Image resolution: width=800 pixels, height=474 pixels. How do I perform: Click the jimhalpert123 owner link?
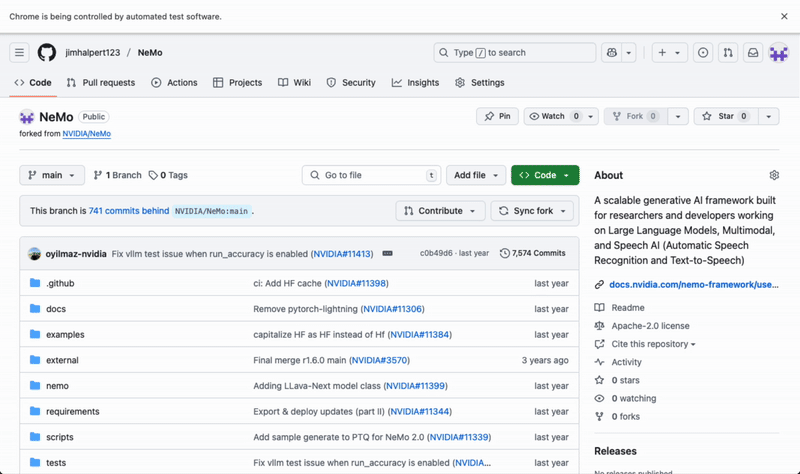[93, 53]
